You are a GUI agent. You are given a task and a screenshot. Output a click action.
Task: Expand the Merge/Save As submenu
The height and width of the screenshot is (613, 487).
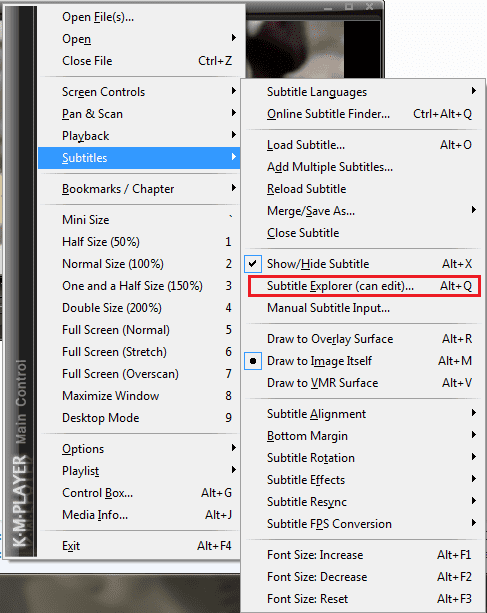[x=362, y=211]
